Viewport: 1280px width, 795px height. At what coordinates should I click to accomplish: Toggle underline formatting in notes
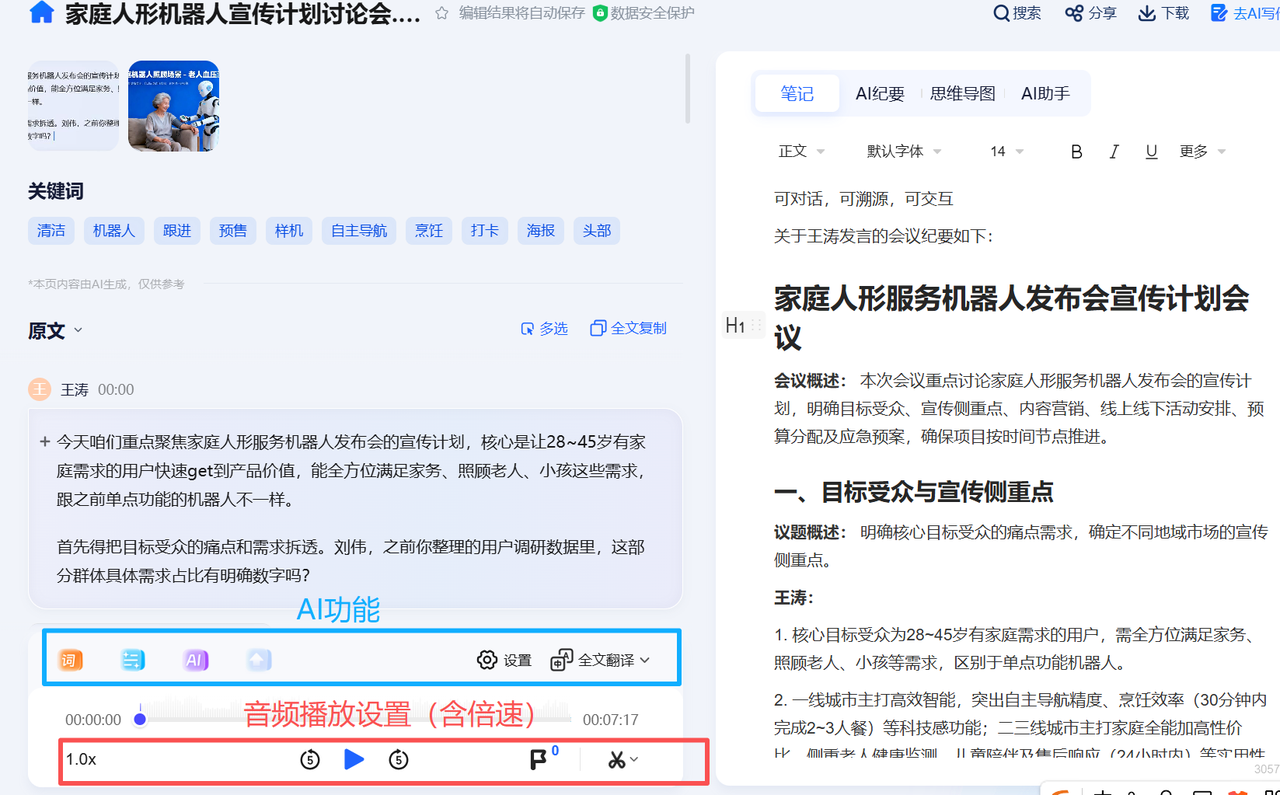[1151, 152]
